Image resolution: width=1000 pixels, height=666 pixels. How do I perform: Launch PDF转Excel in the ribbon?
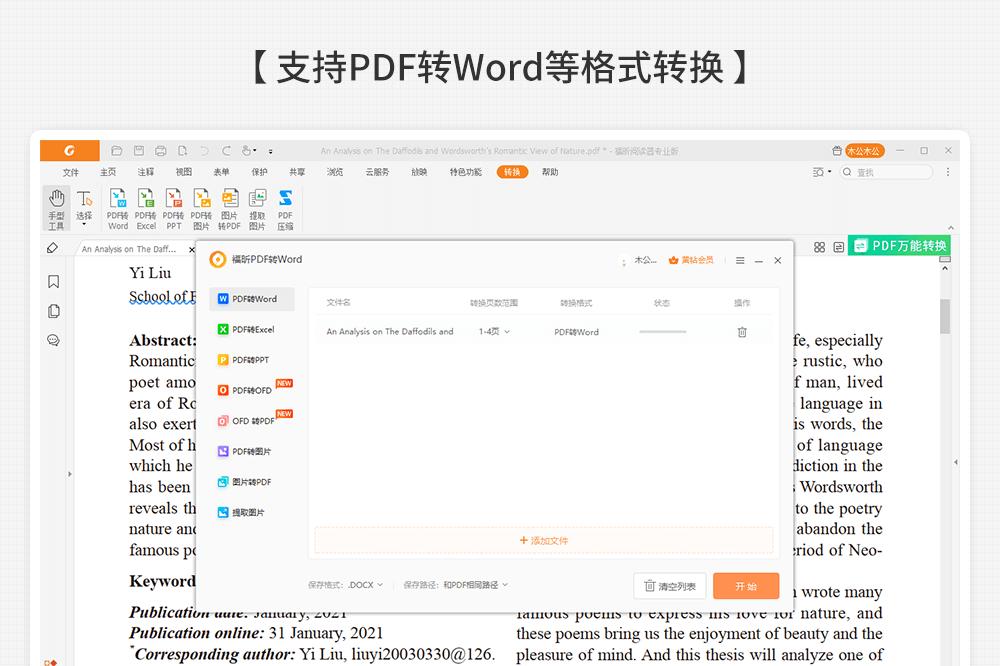146,209
